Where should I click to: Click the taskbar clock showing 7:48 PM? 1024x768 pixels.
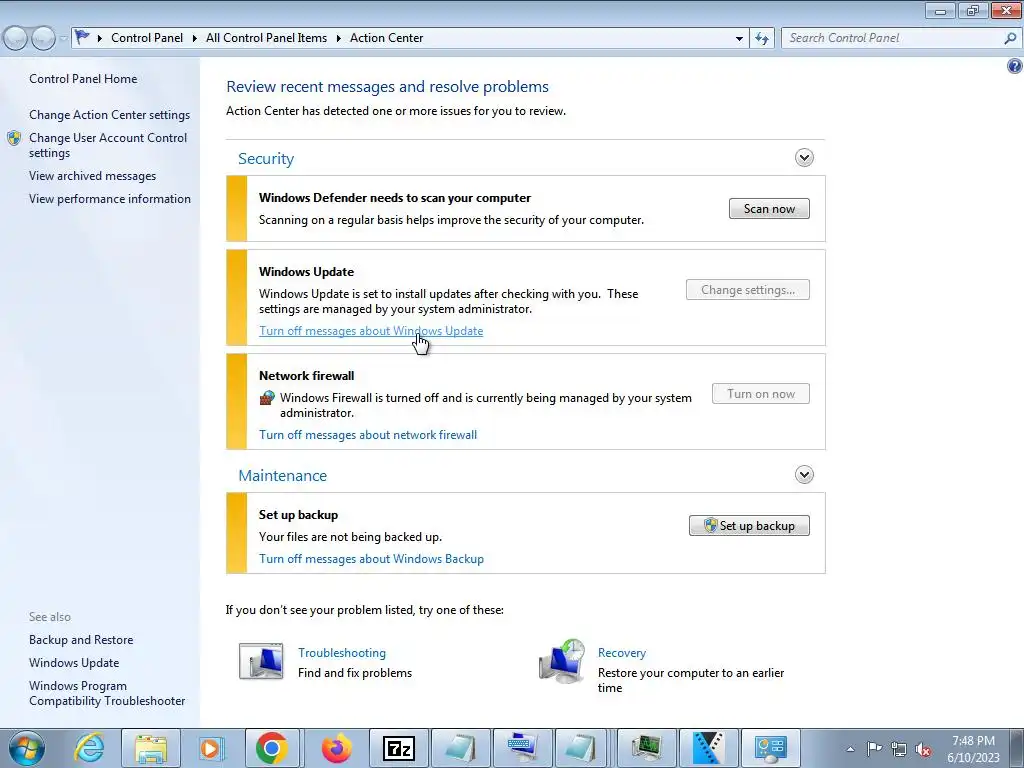[973, 748]
